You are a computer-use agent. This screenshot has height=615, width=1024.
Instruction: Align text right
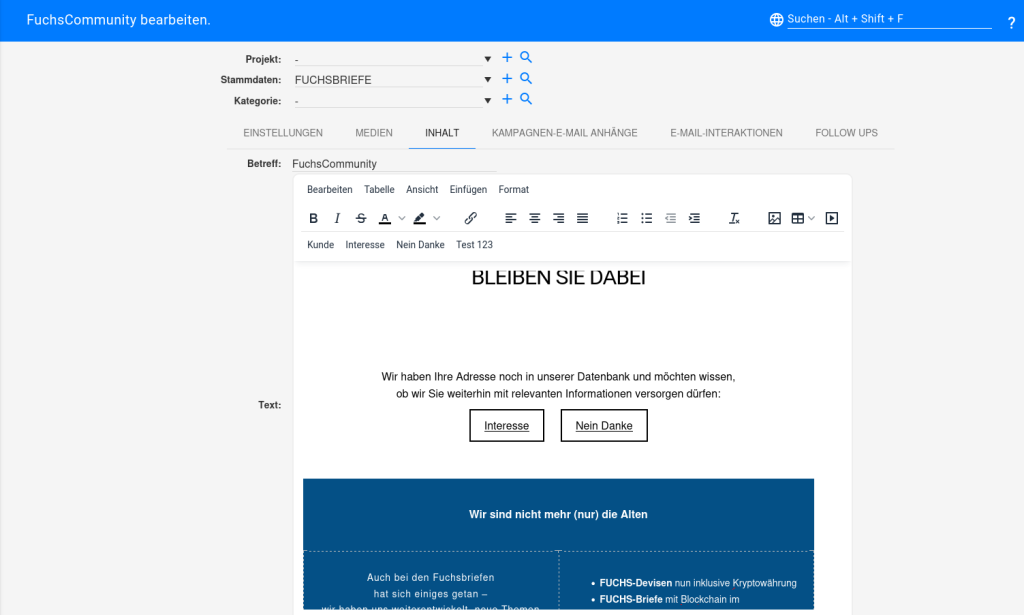(558, 218)
